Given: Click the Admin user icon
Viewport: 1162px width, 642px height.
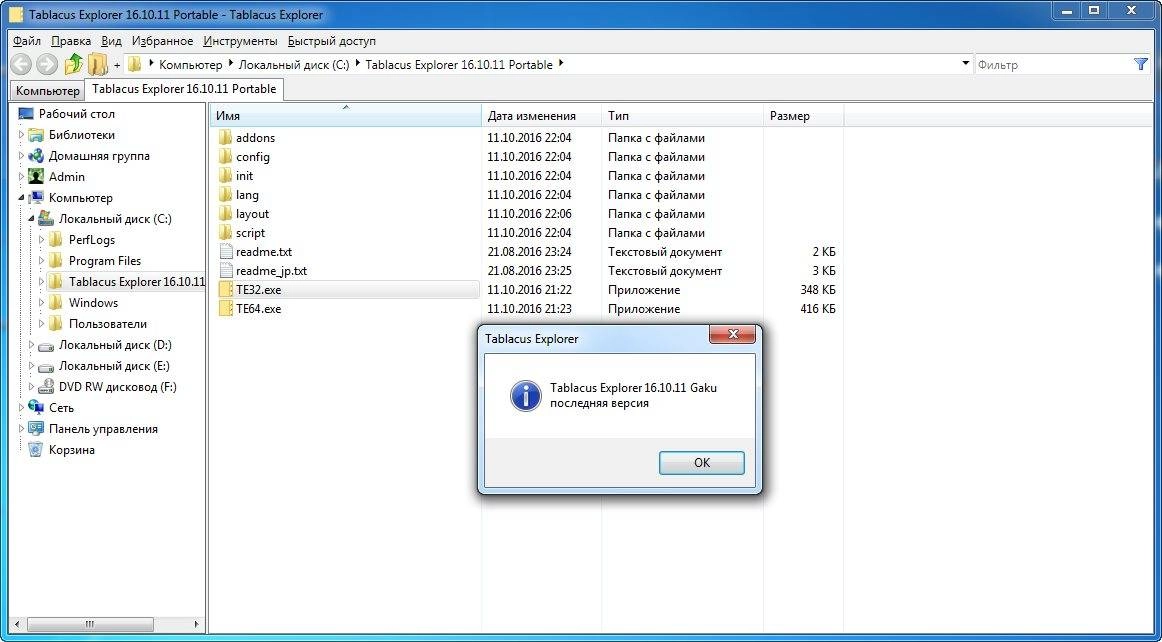Looking at the screenshot, I should coord(36,176).
